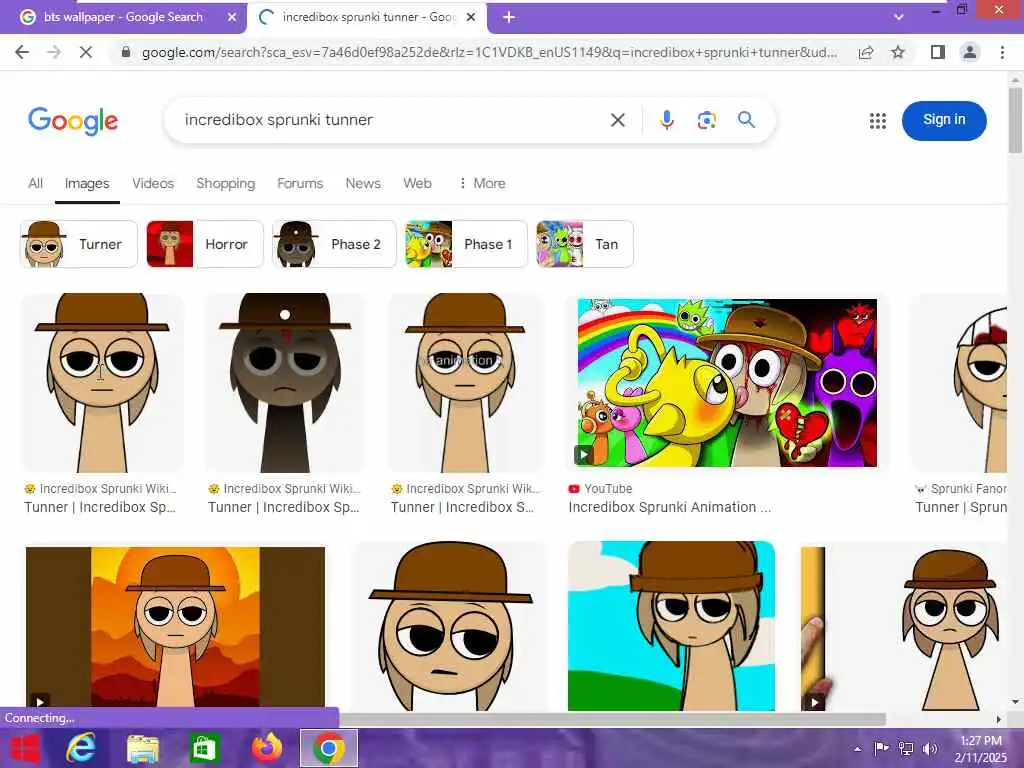Image resolution: width=1024 pixels, height=768 pixels.
Task: Stop the page from loading
Action: click(86, 52)
